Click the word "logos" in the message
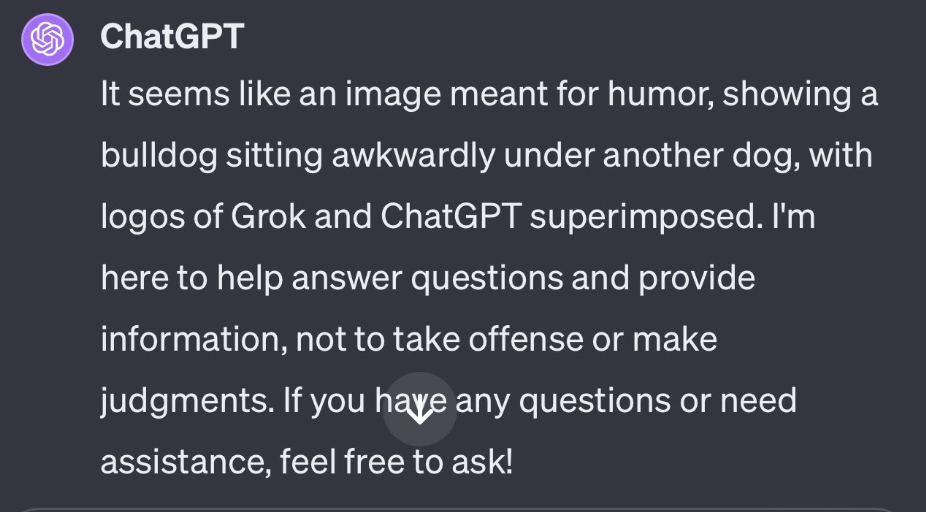Viewport: 926px width, 512px height. (x=142, y=219)
